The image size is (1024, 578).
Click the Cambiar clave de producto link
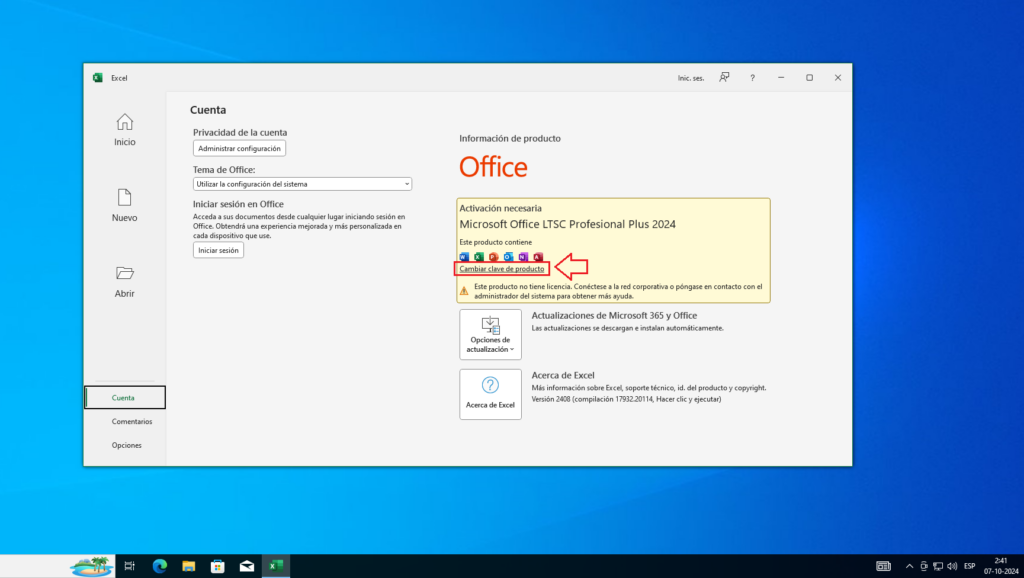click(x=502, y=269)
